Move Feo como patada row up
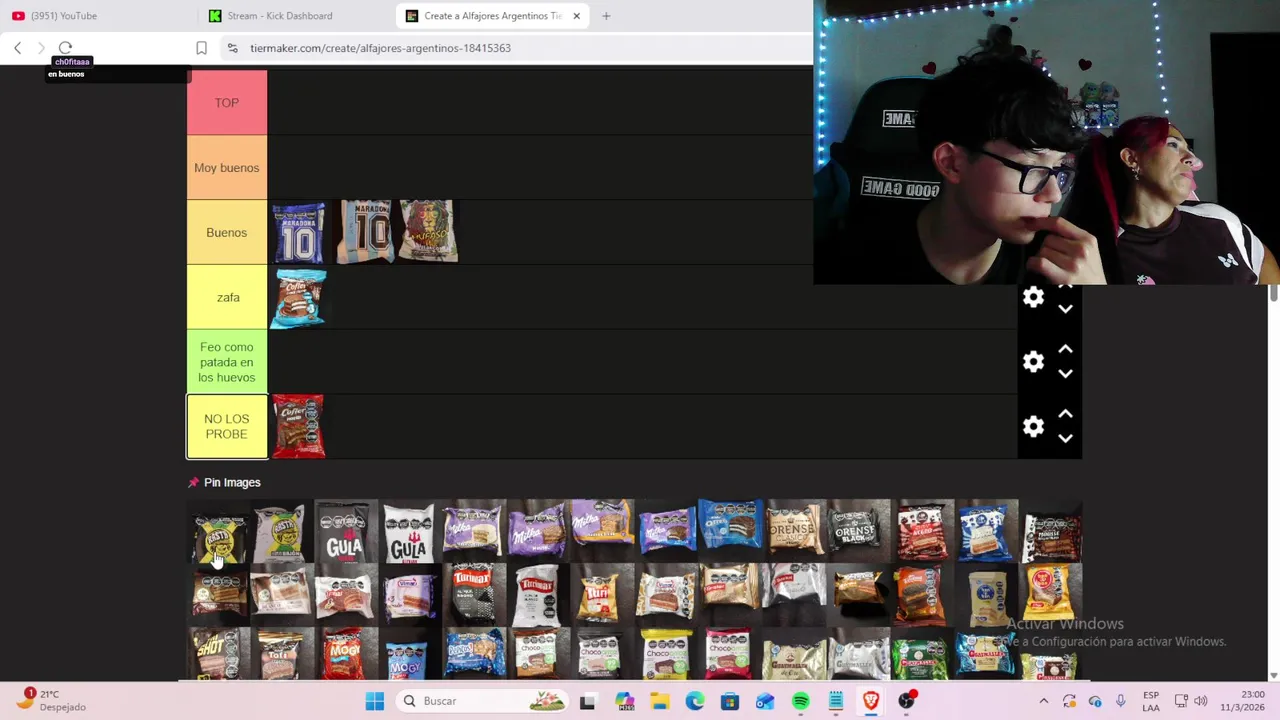The width and height of the screenshot is (1280, 720). [1065, 349]
